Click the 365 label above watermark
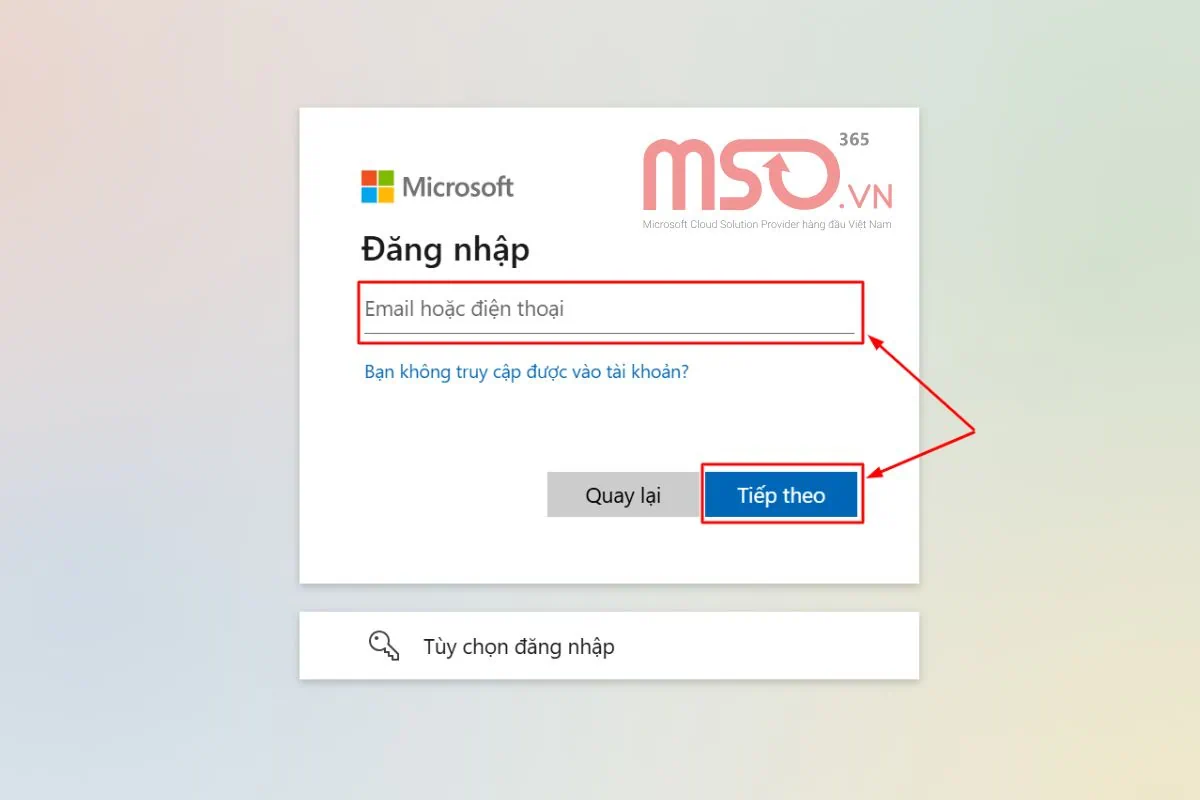 [854, 139]
